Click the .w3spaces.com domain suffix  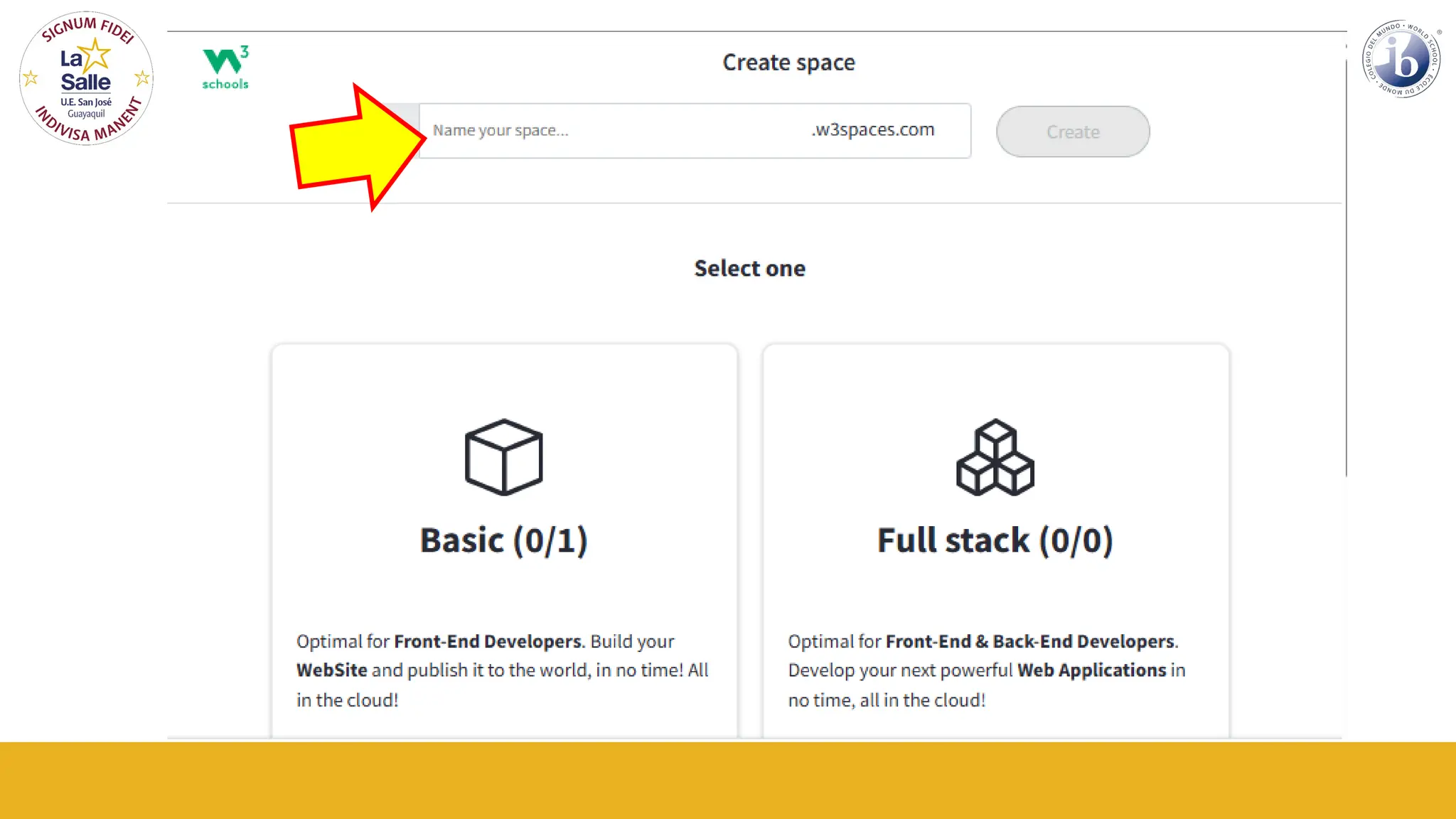(x=873, y=130)
